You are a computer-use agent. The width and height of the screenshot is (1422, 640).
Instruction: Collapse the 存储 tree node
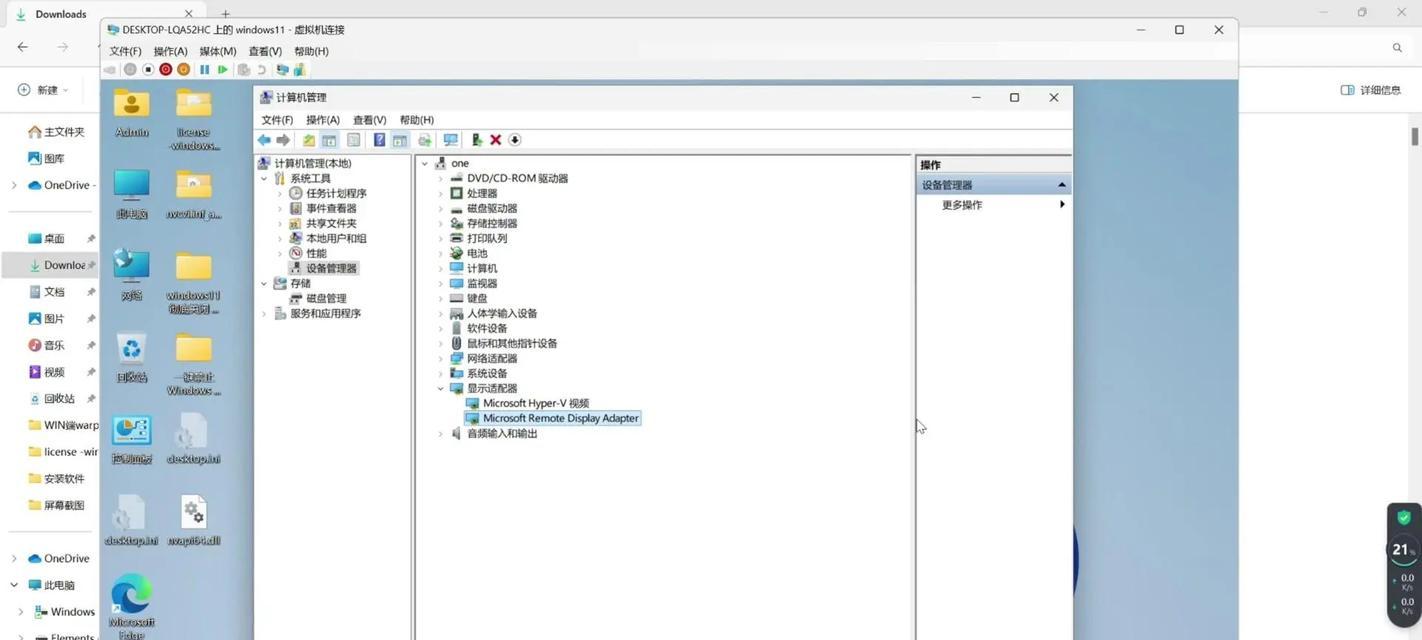tap(264, 284)
